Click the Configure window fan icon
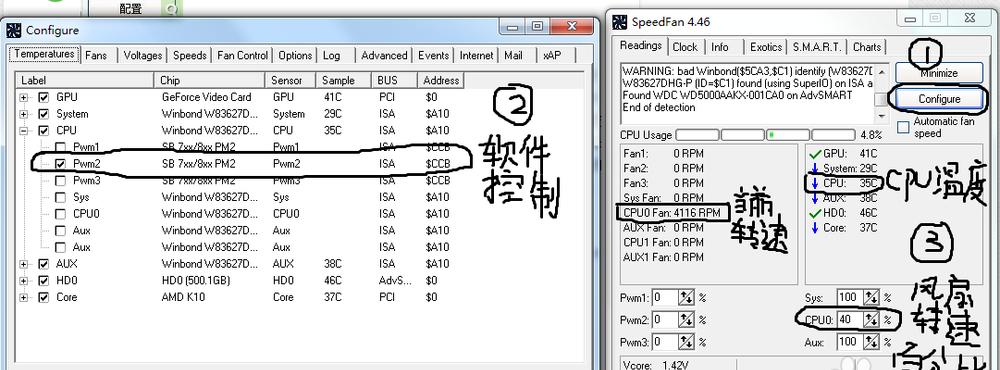Screen dimensions: 1000x370 pyautogui.click(x=13, y=30)
